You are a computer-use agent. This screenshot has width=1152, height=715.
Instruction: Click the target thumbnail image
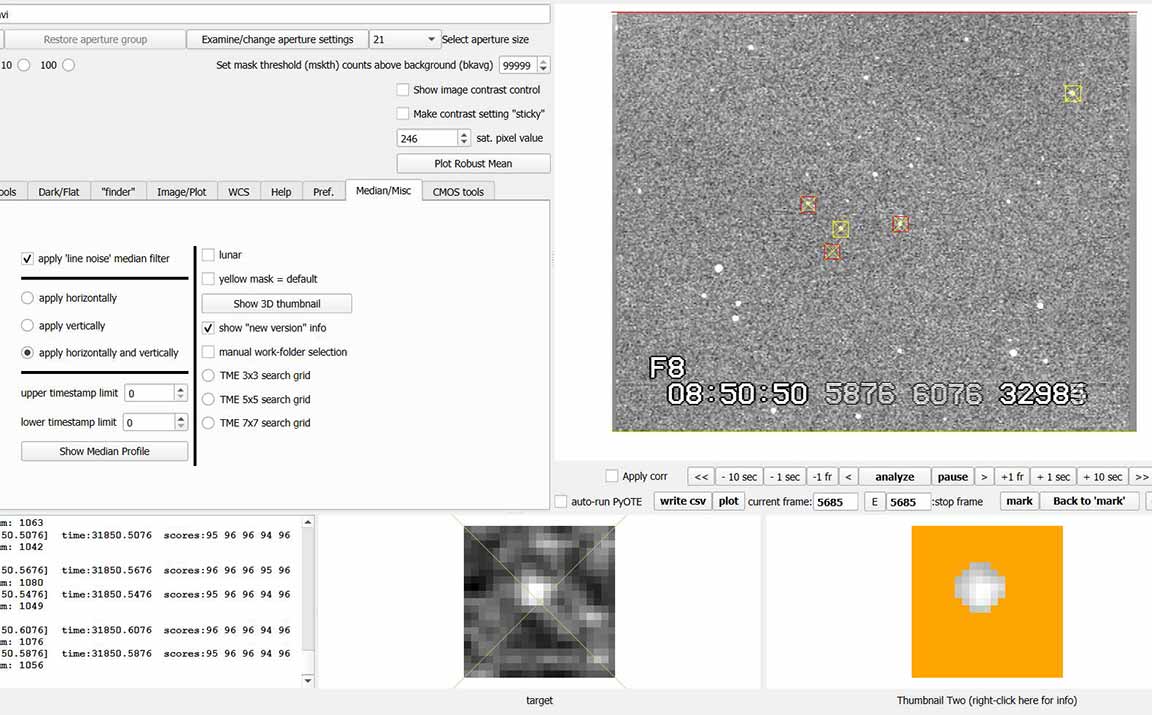[x=539, y=601]
